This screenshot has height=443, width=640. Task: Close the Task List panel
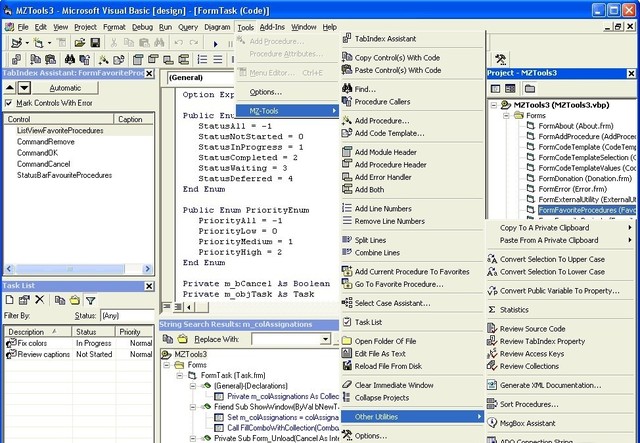[149, 286]
